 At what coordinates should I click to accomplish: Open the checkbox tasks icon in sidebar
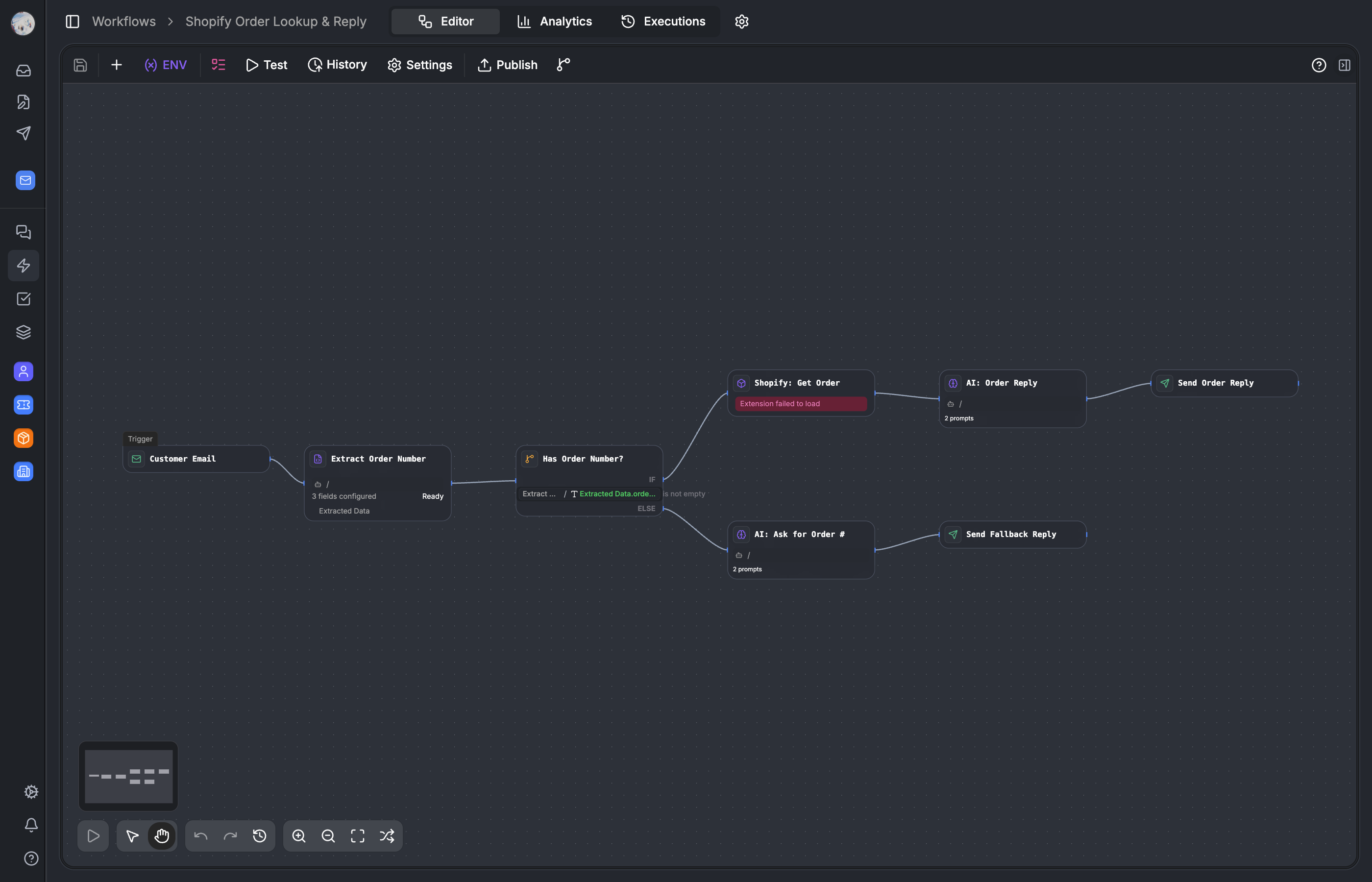[24, 298]
